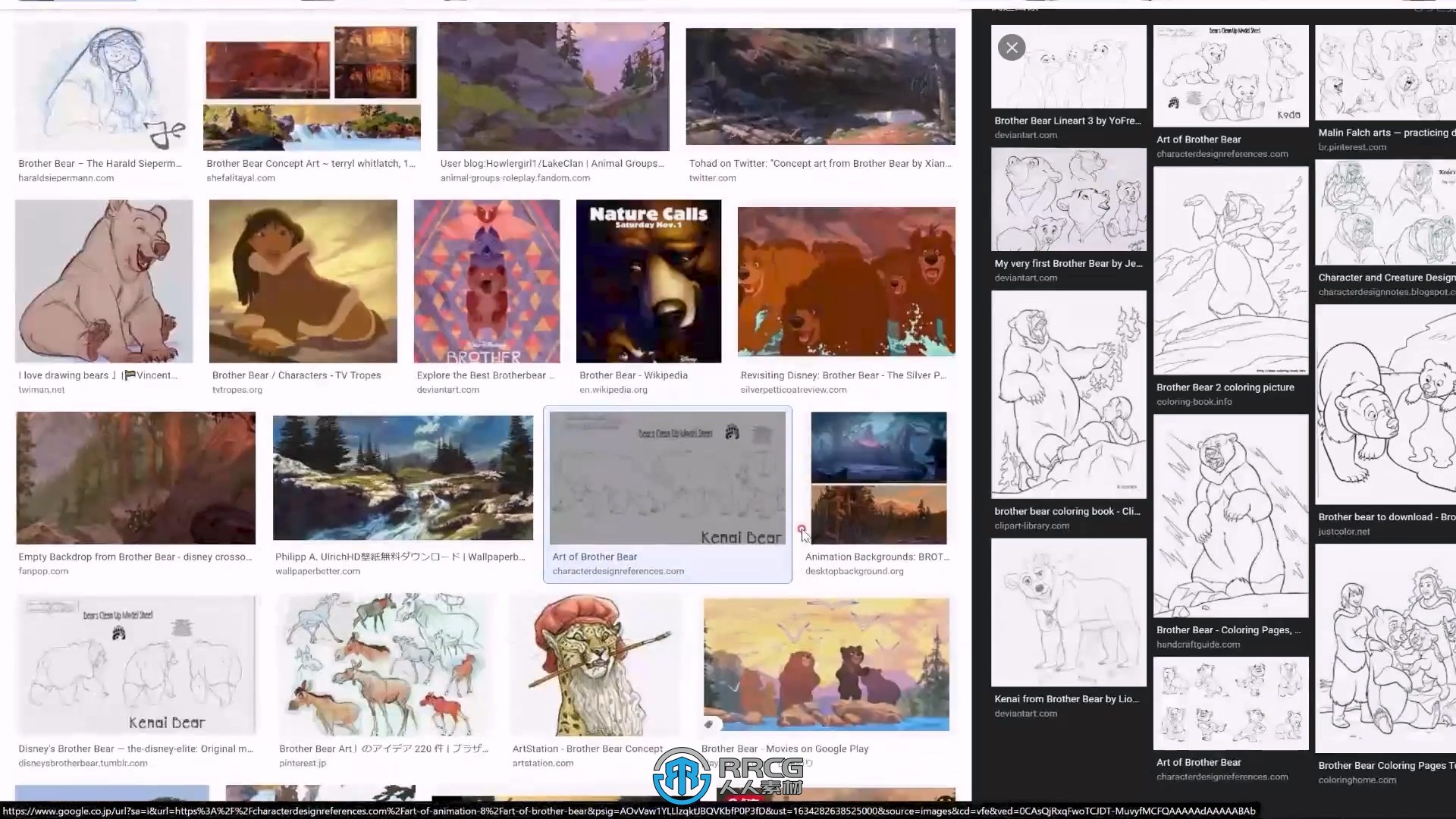
Task: Click coloringhome.com source link
Action: (x=1357, y=780)
